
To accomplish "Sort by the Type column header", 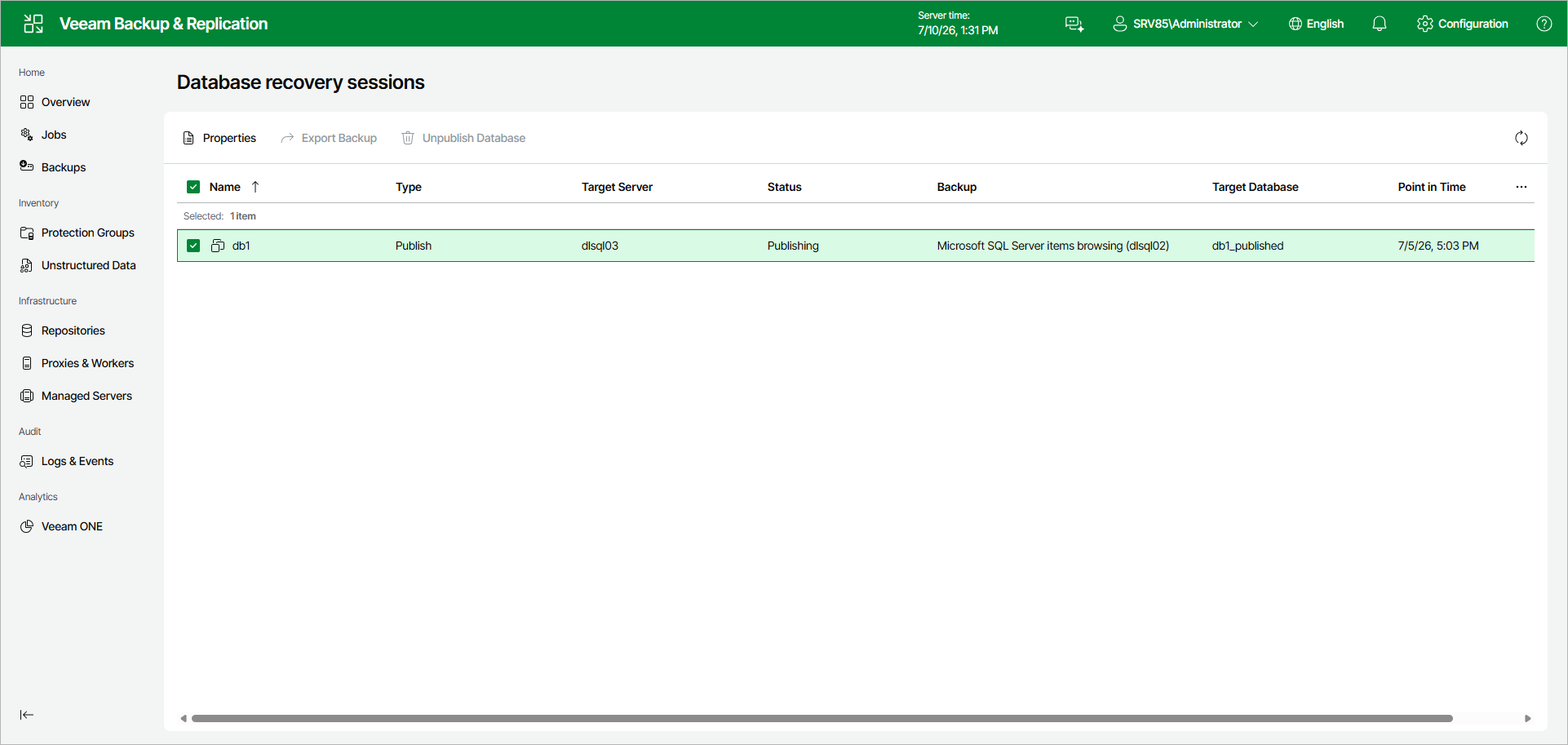I will click(x=409, y=187).
